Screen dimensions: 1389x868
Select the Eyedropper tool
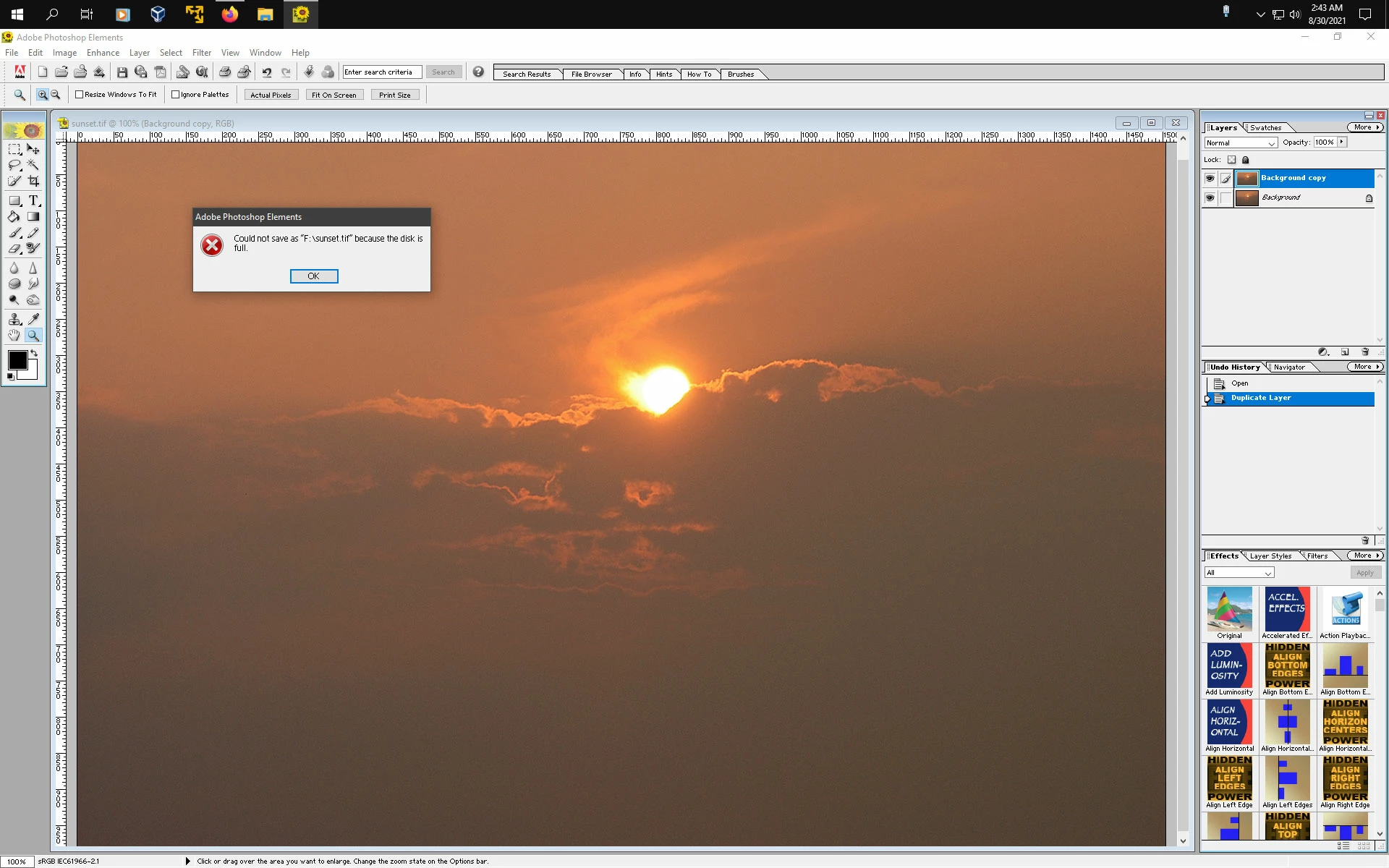coord(33,318)
